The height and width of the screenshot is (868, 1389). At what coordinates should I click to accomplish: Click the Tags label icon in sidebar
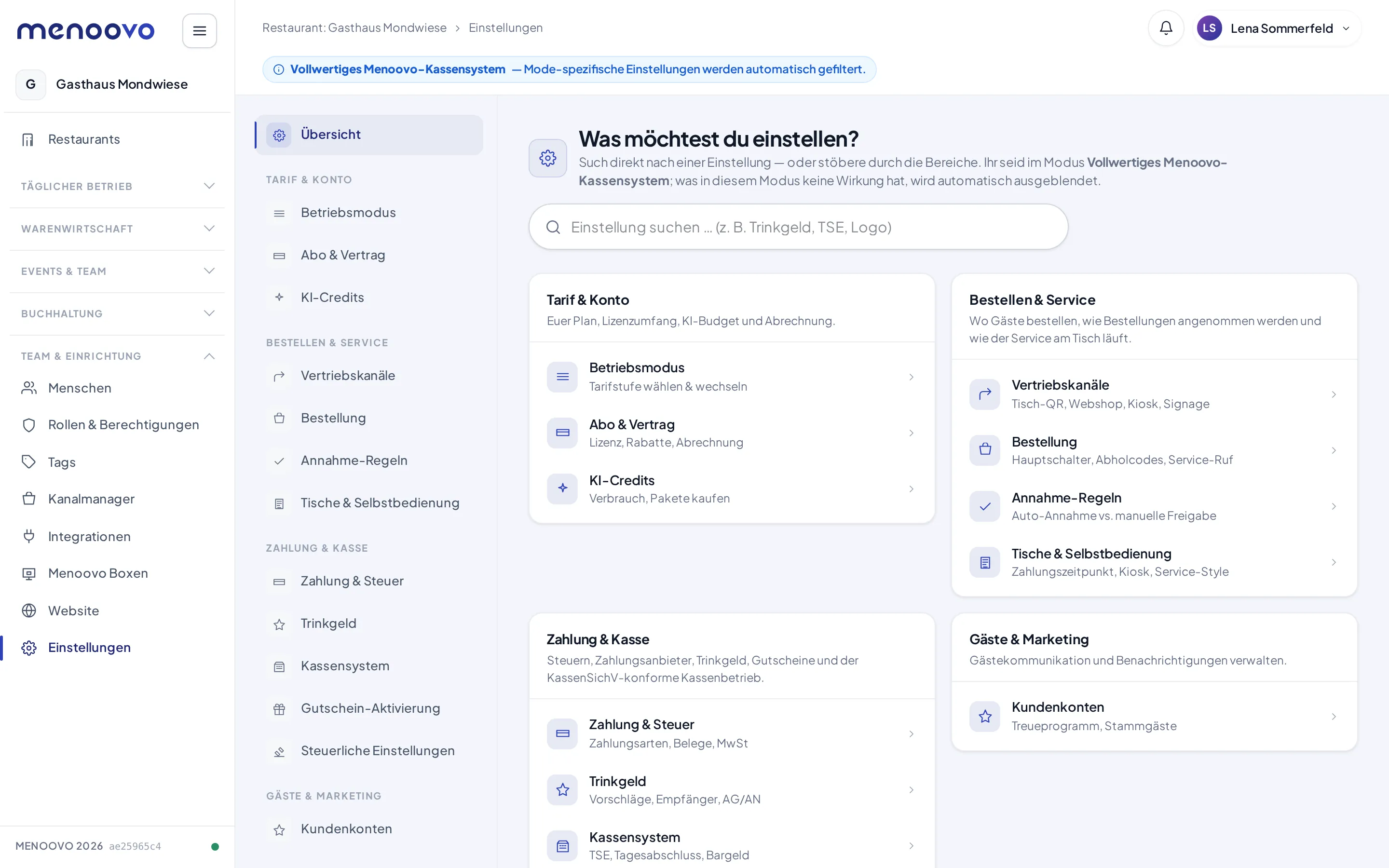click(x=29, y=461)
